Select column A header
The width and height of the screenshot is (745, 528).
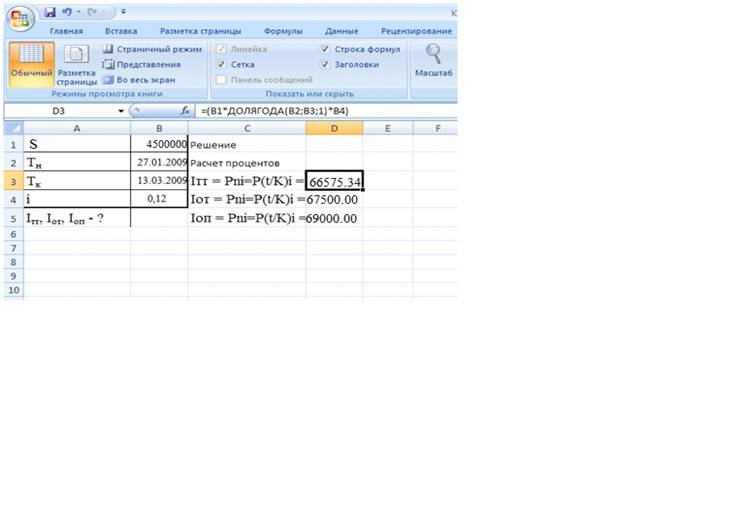click(76, 128)
